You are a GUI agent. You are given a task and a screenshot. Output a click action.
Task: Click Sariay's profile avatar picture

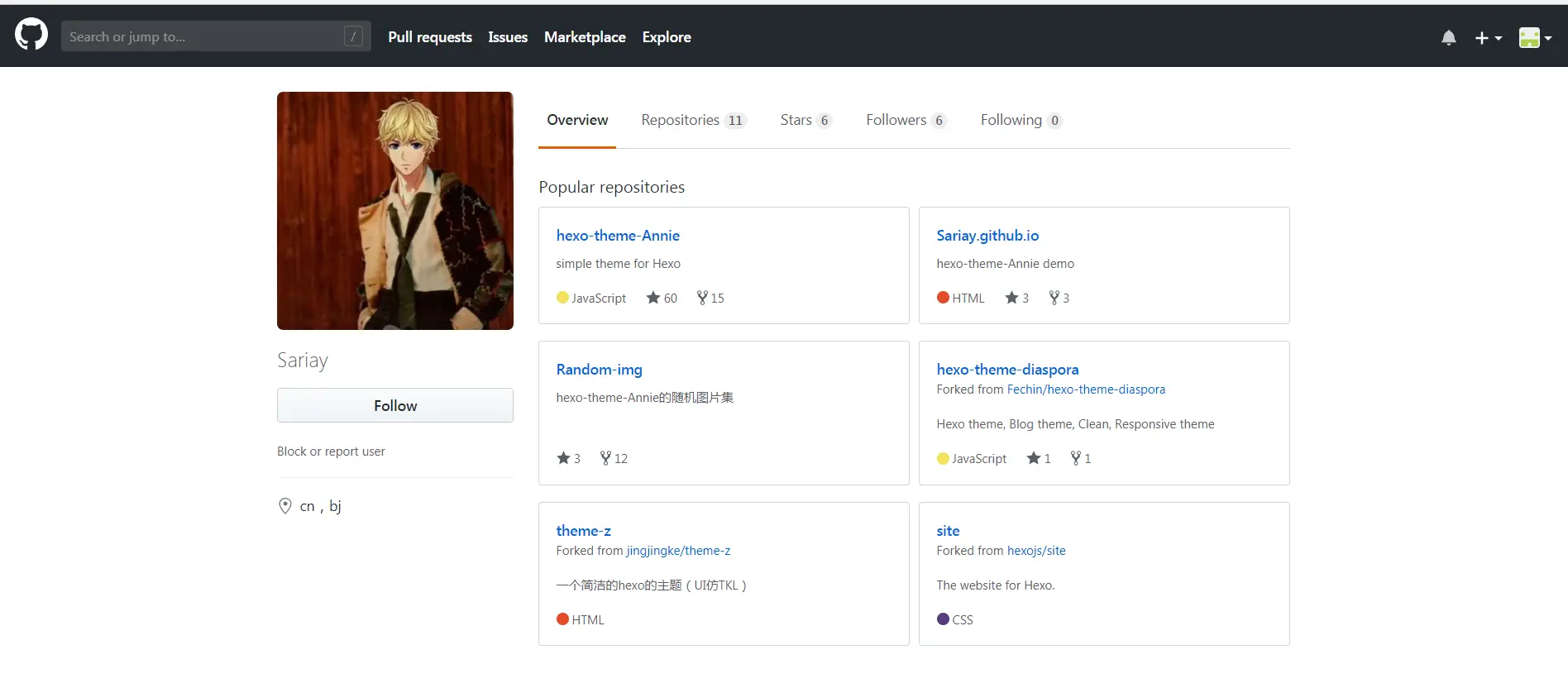[x=395, y=211]
